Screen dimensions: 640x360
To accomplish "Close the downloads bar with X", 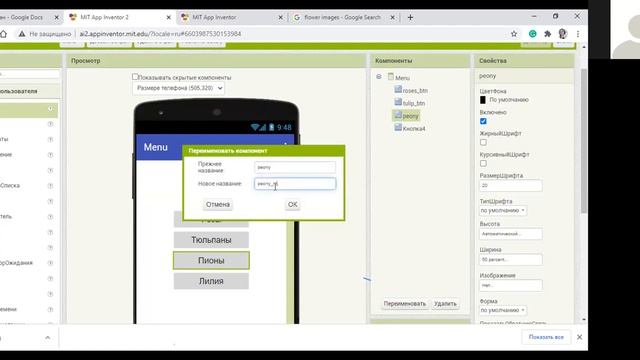I will point(579,337).
